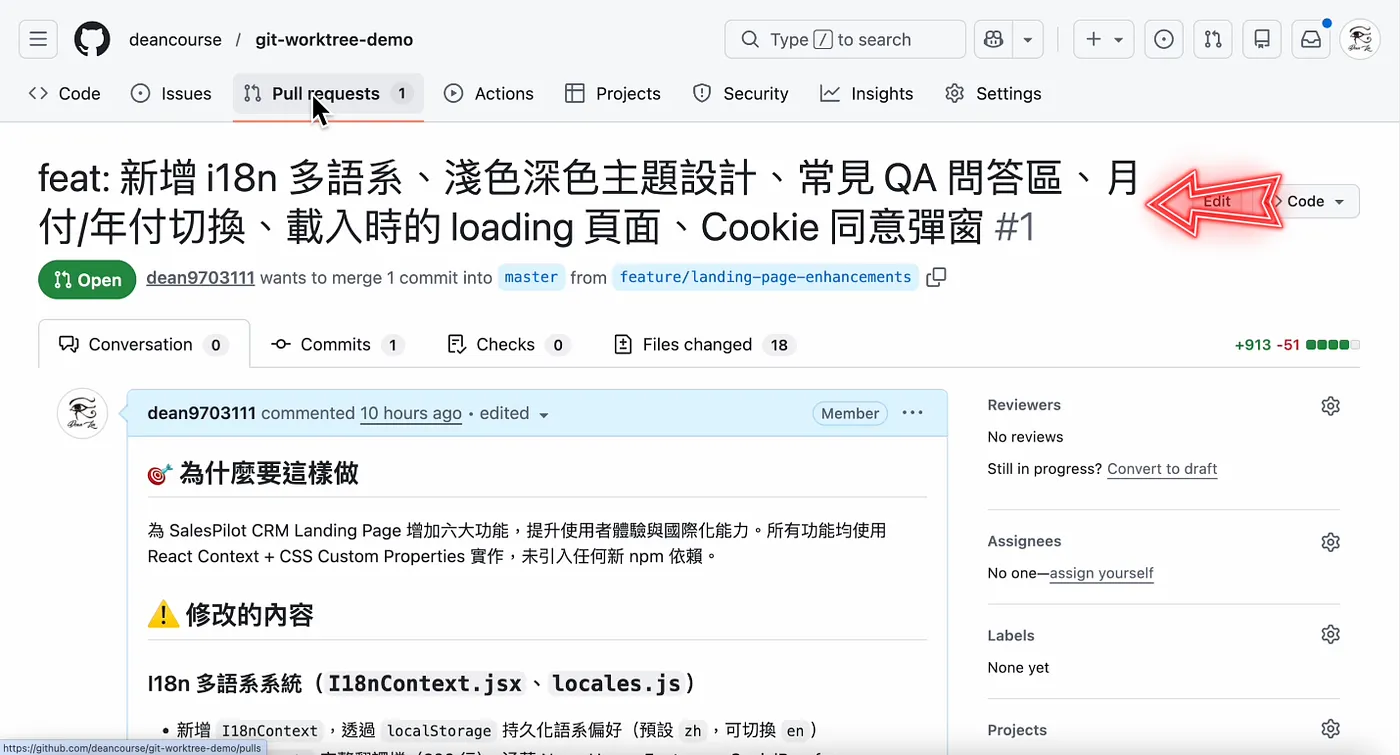The height and width of the screenshot is (755, 1400).
Task: Go to the Security tab
Action: pos(741,93)
